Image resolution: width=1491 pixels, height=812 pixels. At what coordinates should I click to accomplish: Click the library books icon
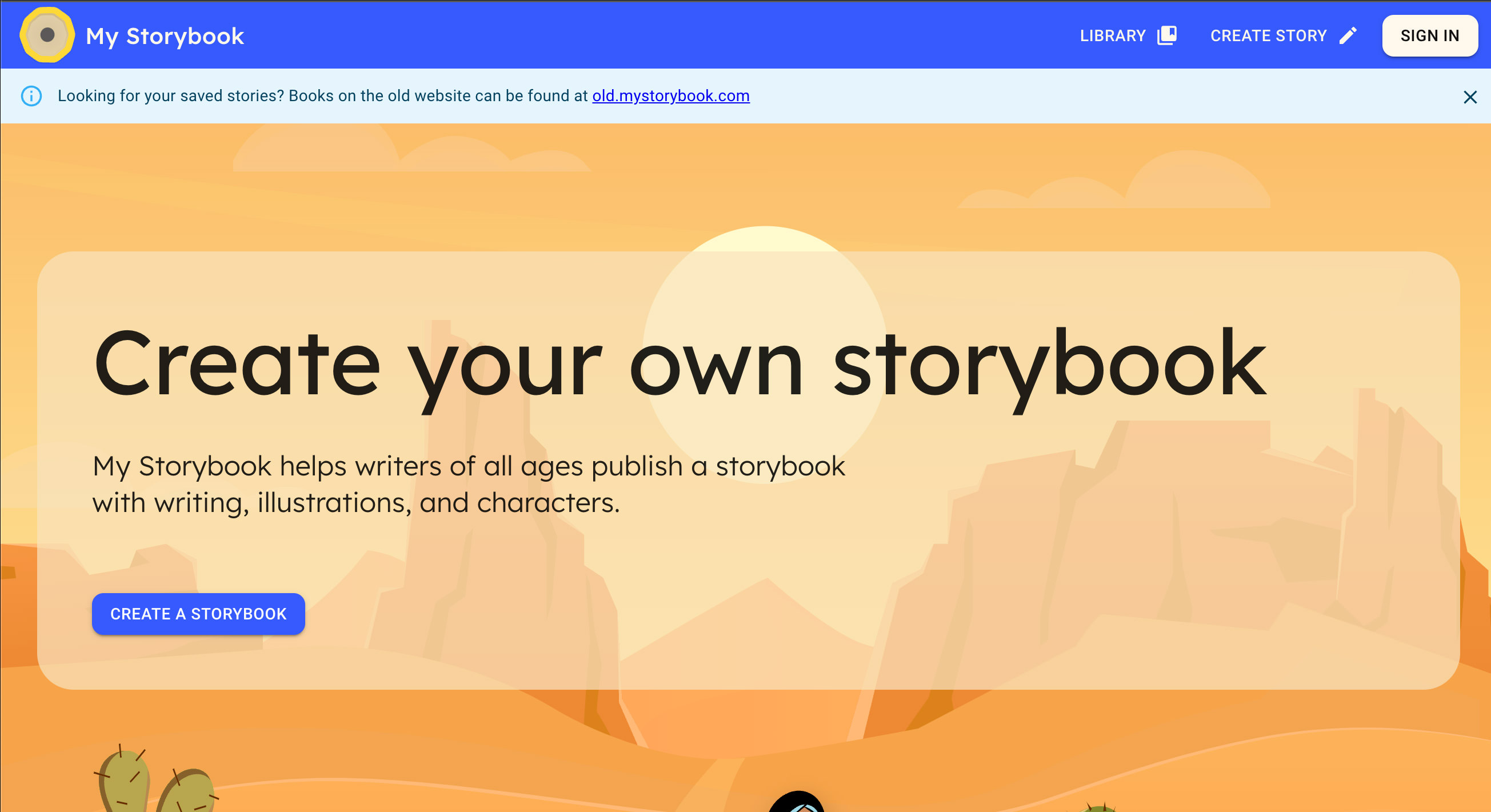(x=1166, y=35)
